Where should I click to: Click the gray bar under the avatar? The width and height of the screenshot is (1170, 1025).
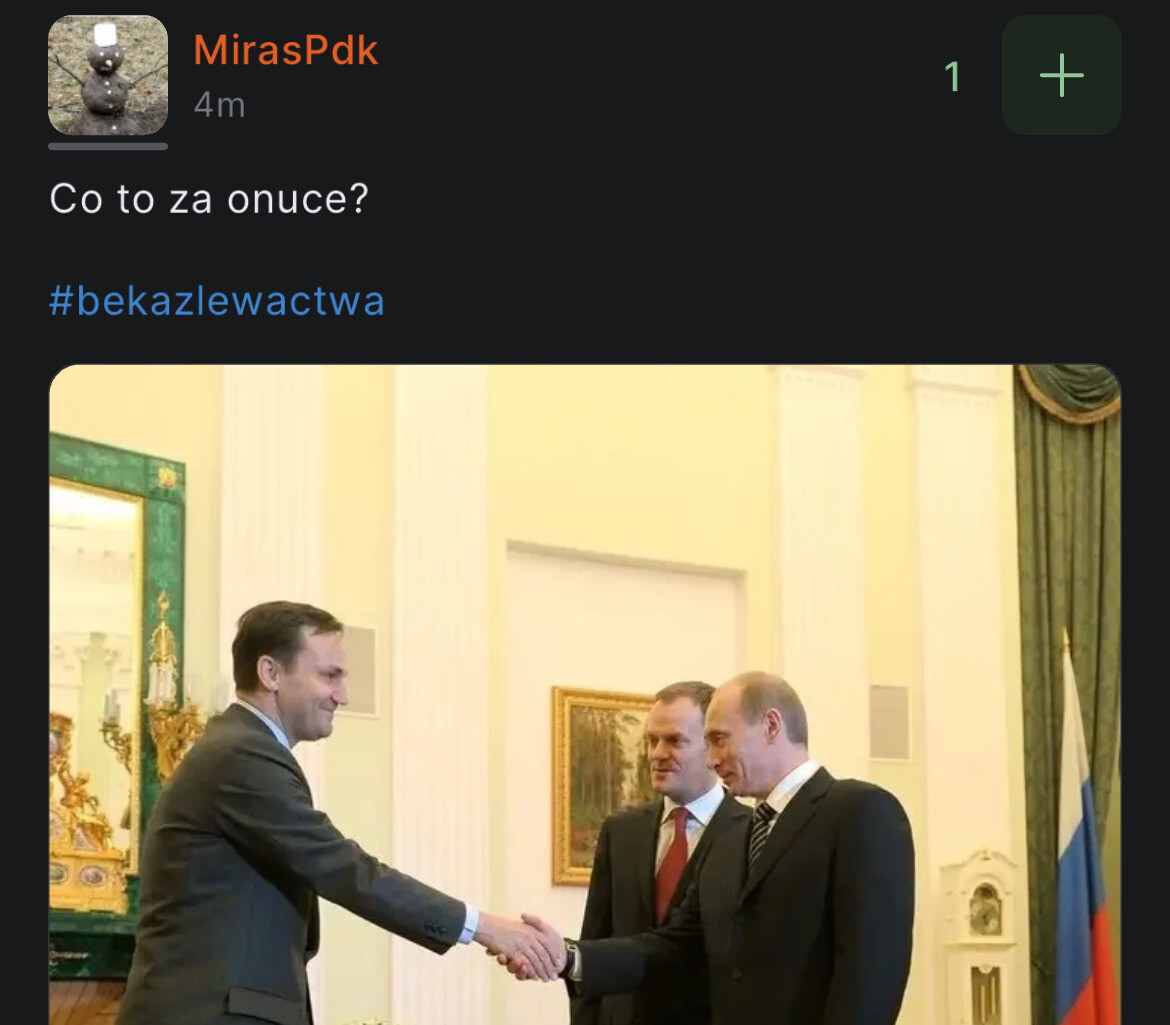(108, 146)
